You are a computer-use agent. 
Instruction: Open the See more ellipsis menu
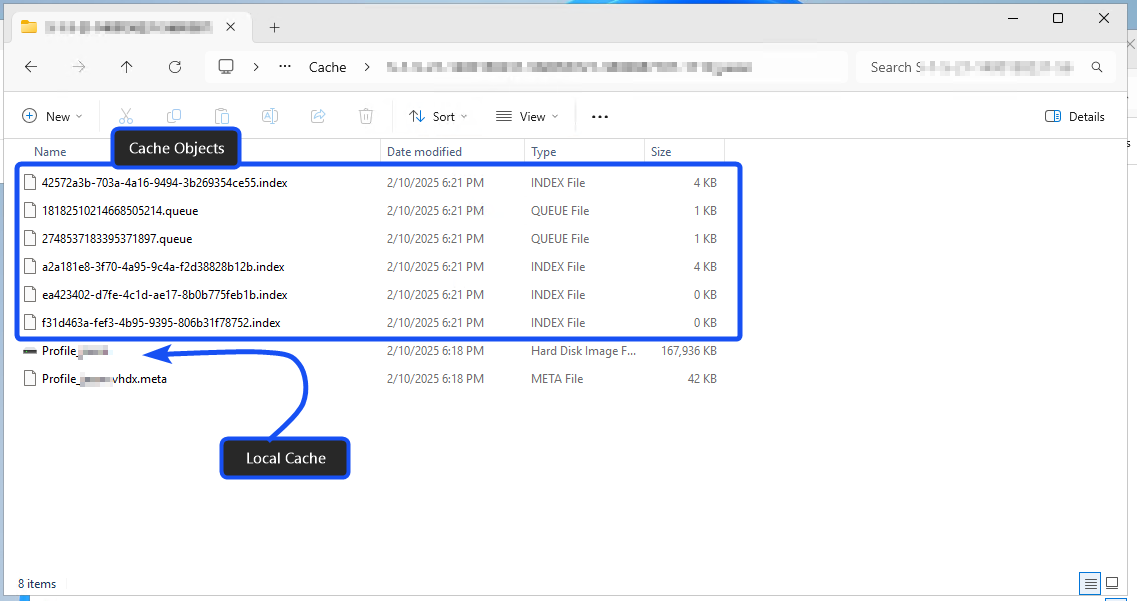pyautogui.click(x=600, y=116)
